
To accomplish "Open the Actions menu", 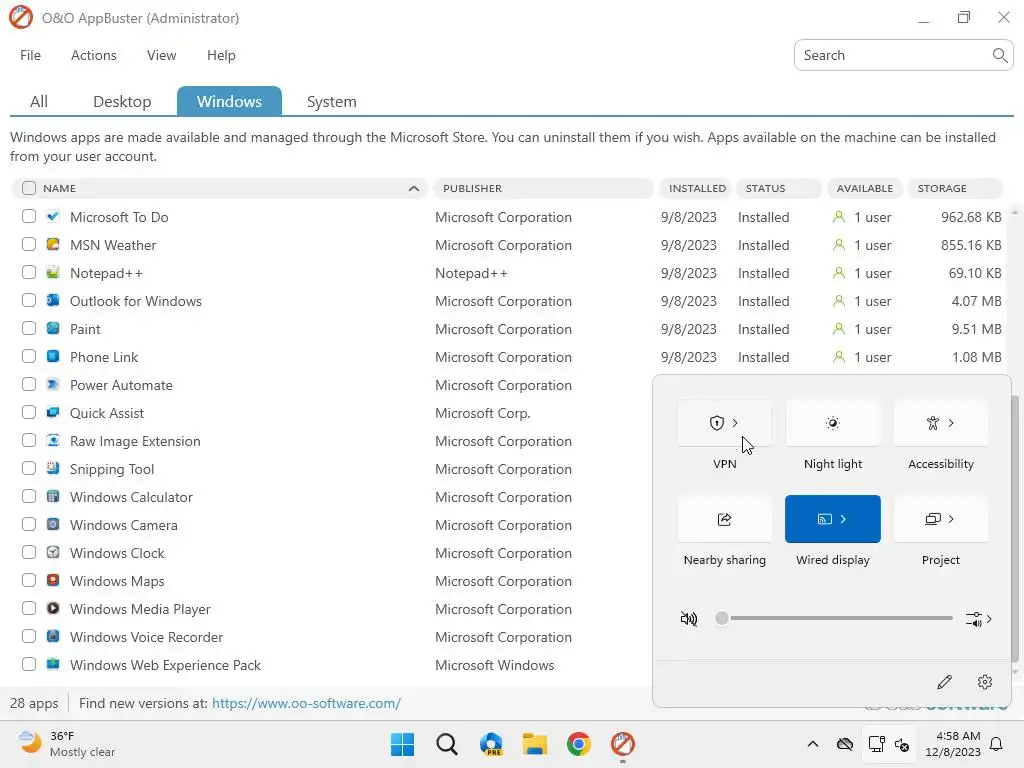I will pyautogui.click(x=93, y=56).
